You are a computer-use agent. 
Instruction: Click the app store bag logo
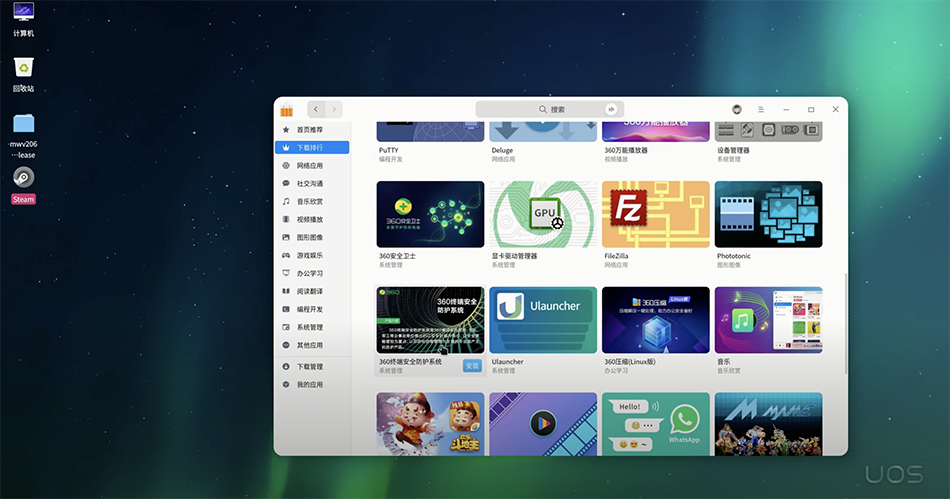(287, 110)
